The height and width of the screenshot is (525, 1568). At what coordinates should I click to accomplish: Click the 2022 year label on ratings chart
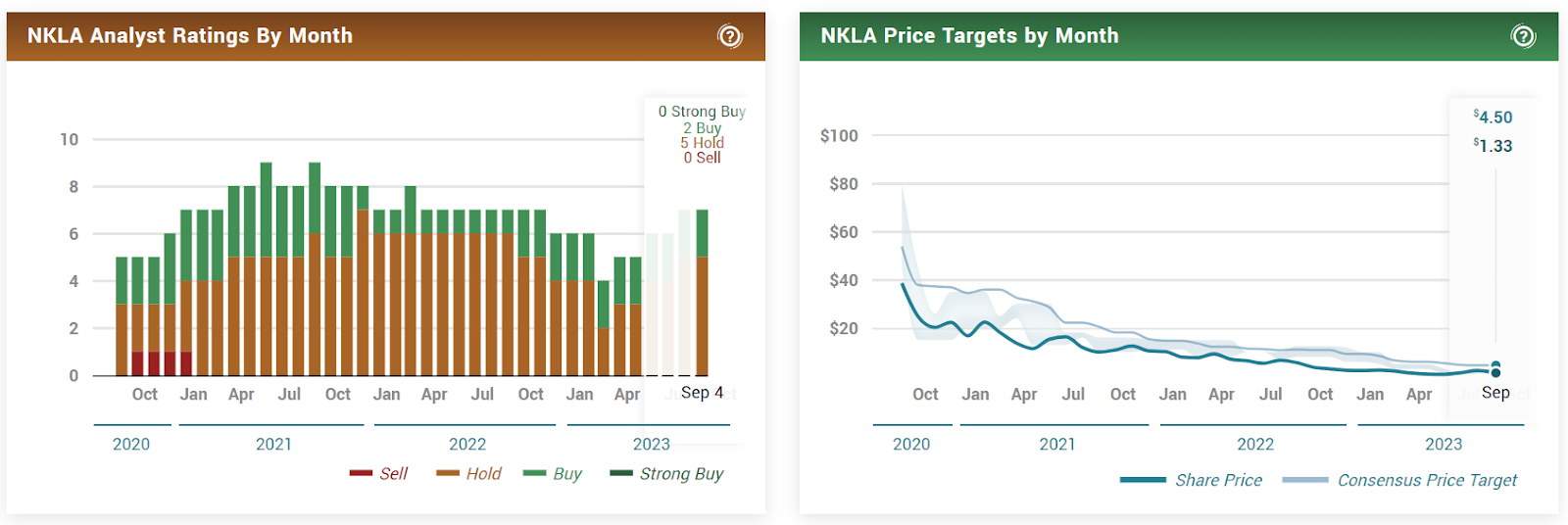(467, 444)
